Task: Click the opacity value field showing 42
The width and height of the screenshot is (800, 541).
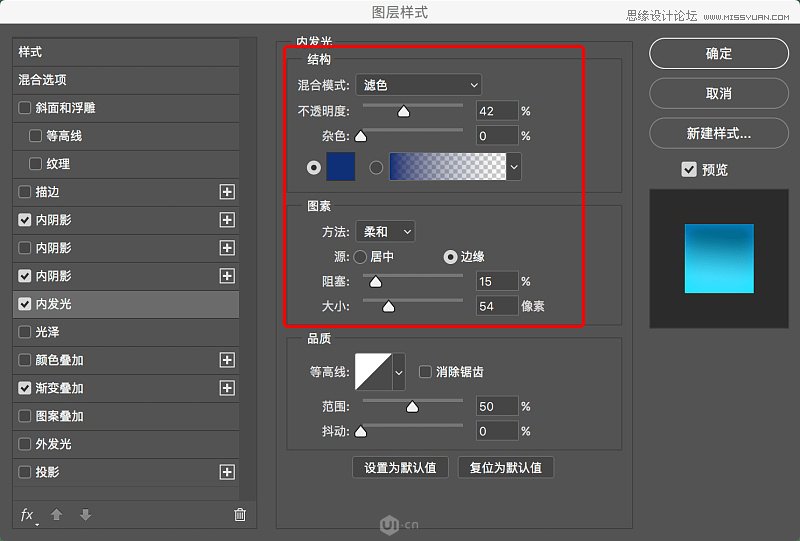Action: [x=497, y=111]
